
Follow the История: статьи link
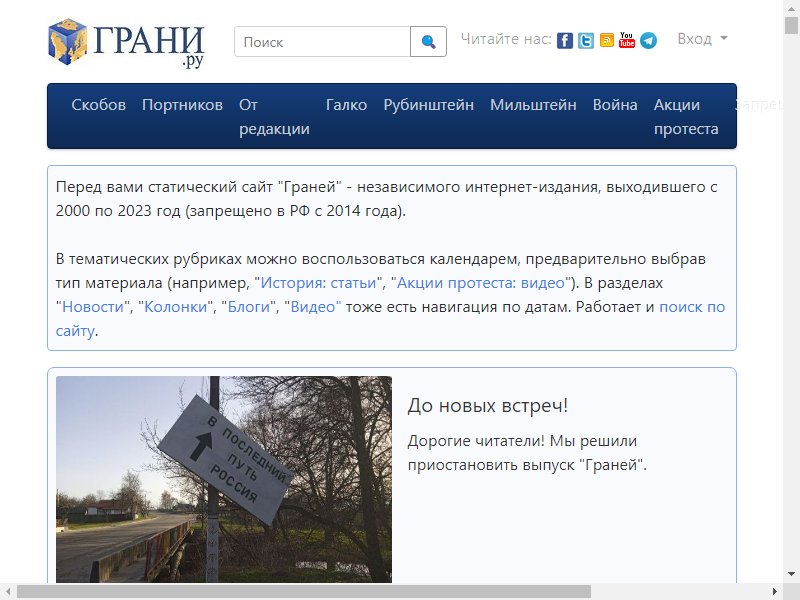(318, 283)
